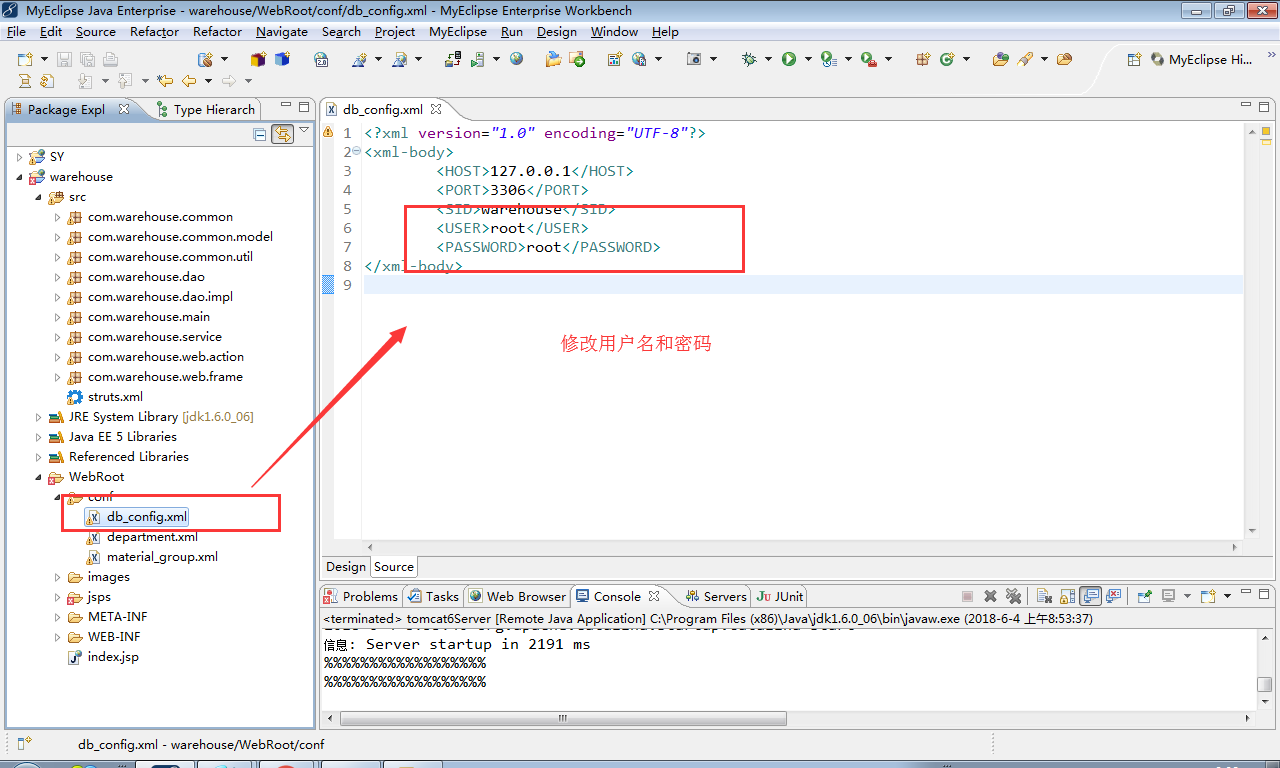Switch to the Design view of db_config.xml
Screen dimensions: 1280x768
pyautogui.click(x=345, y=566)
